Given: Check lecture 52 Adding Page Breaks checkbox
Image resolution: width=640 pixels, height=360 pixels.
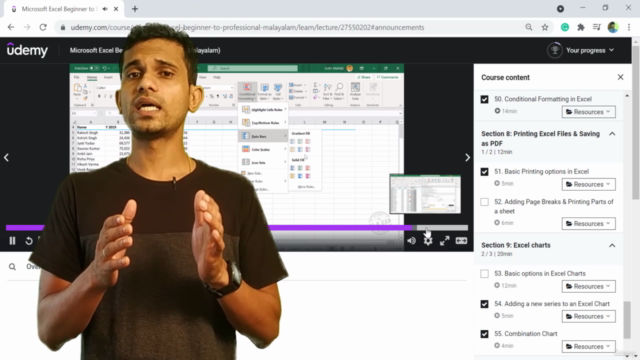Looking at the screenshot, I should pos(484,202).
